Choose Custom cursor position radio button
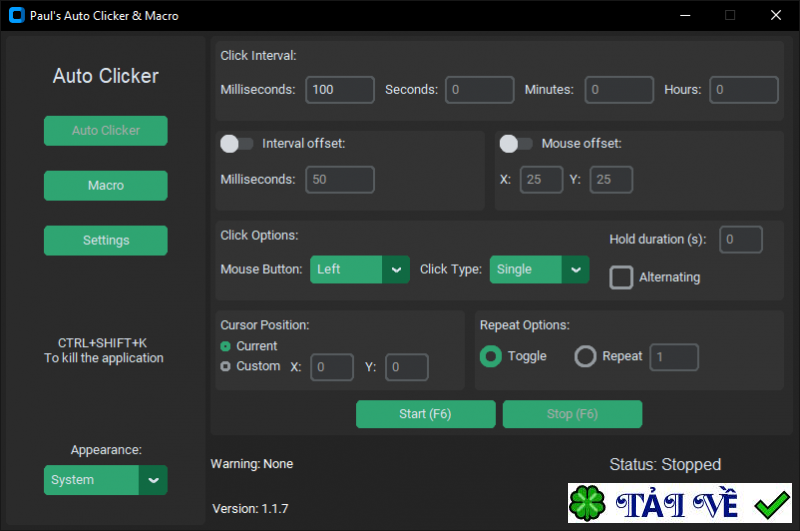Screen dimensions: 800x531 (226, 367)
